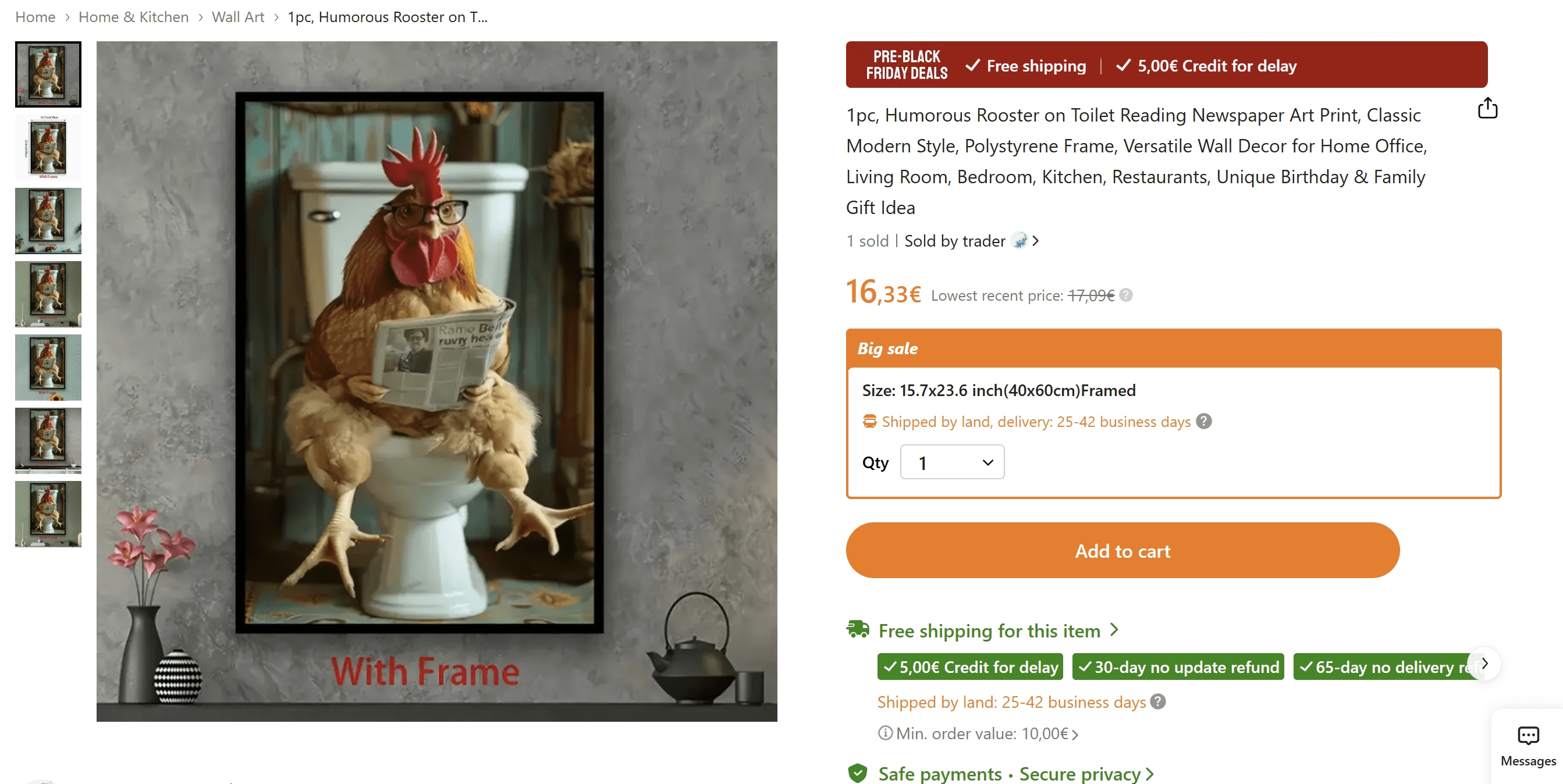Click the 5,00€ Credit for delay green badge

pos(969,667)
